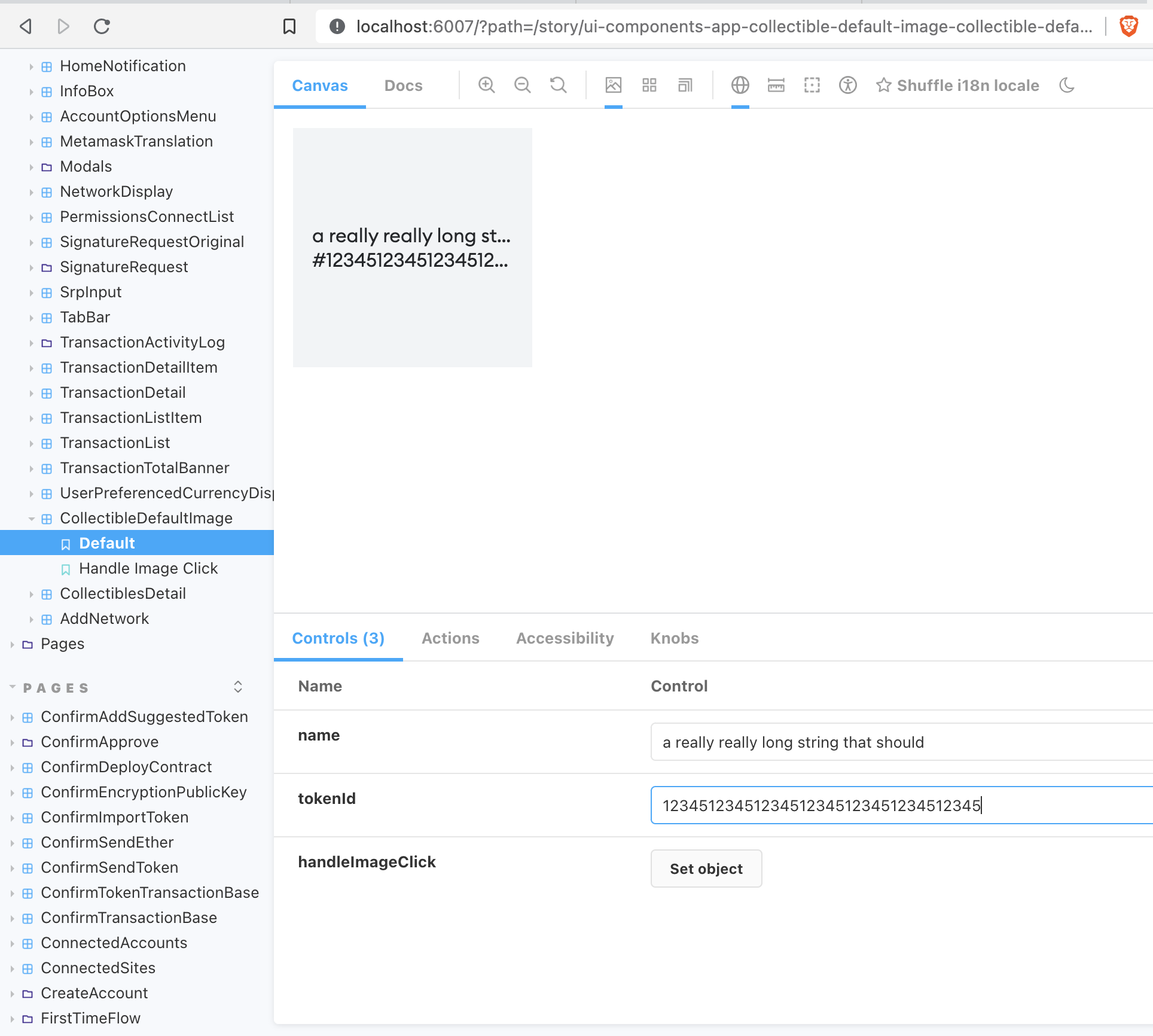The height and width of the screenshot is (1036, 1153).
Task: Switch to the Docs tab
Action: click(403, 86)
